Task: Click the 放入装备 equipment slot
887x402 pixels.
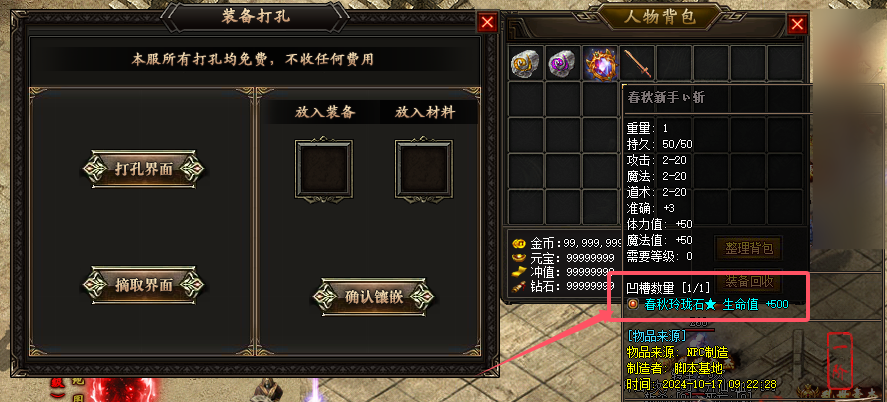Action: 324,169
